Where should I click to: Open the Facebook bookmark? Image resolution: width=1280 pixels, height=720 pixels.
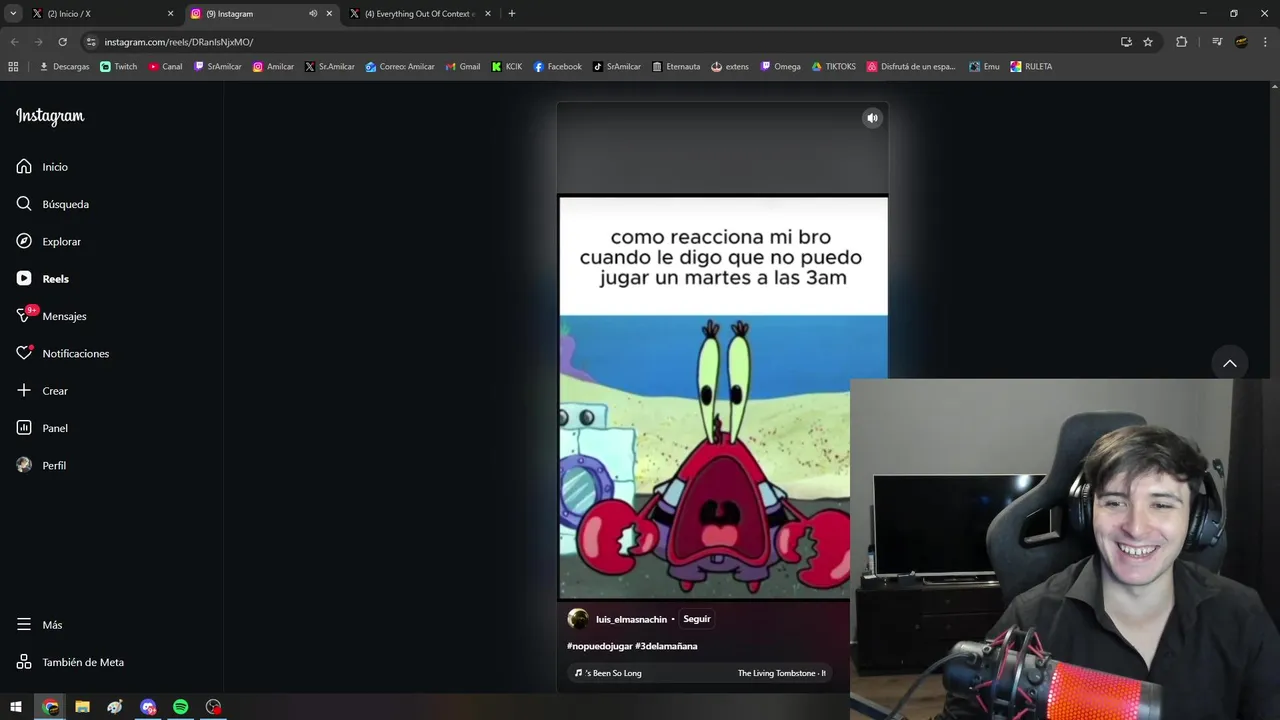click(x=557, y=67)
